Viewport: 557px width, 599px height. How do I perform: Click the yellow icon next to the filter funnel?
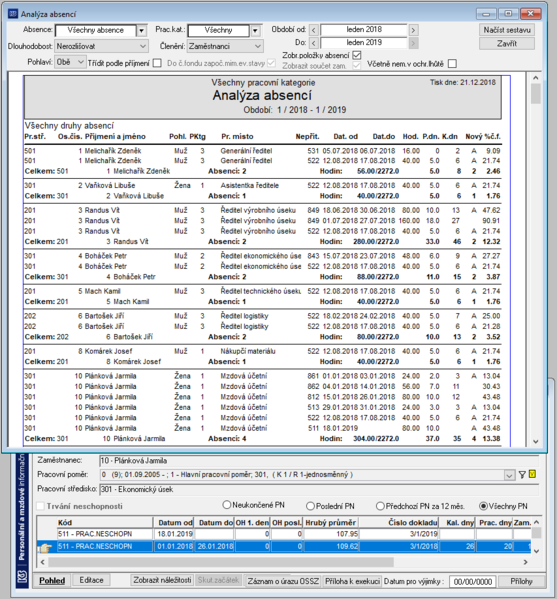[x=532, y=474]
